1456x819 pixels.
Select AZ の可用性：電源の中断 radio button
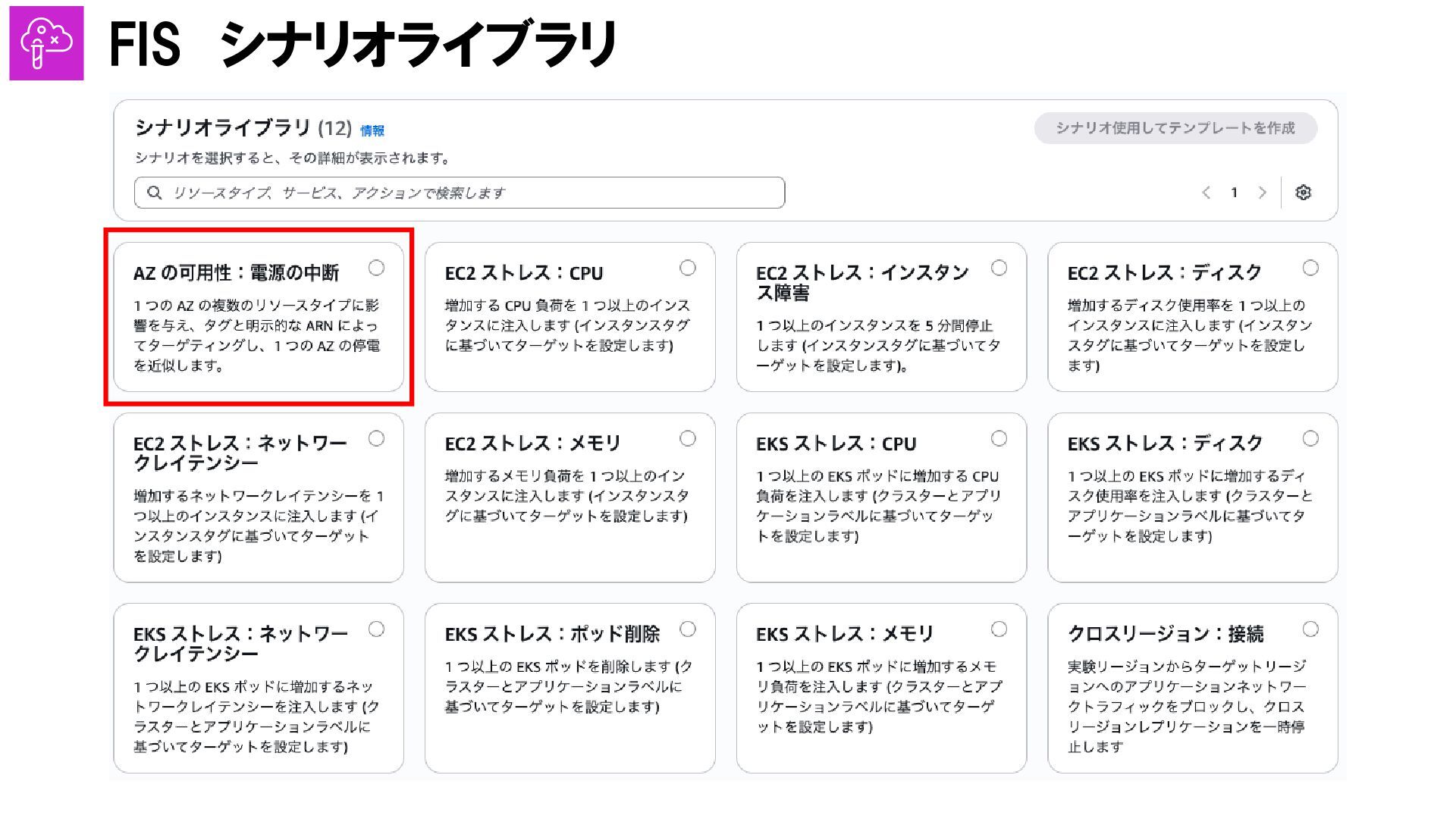coord(376,268)
